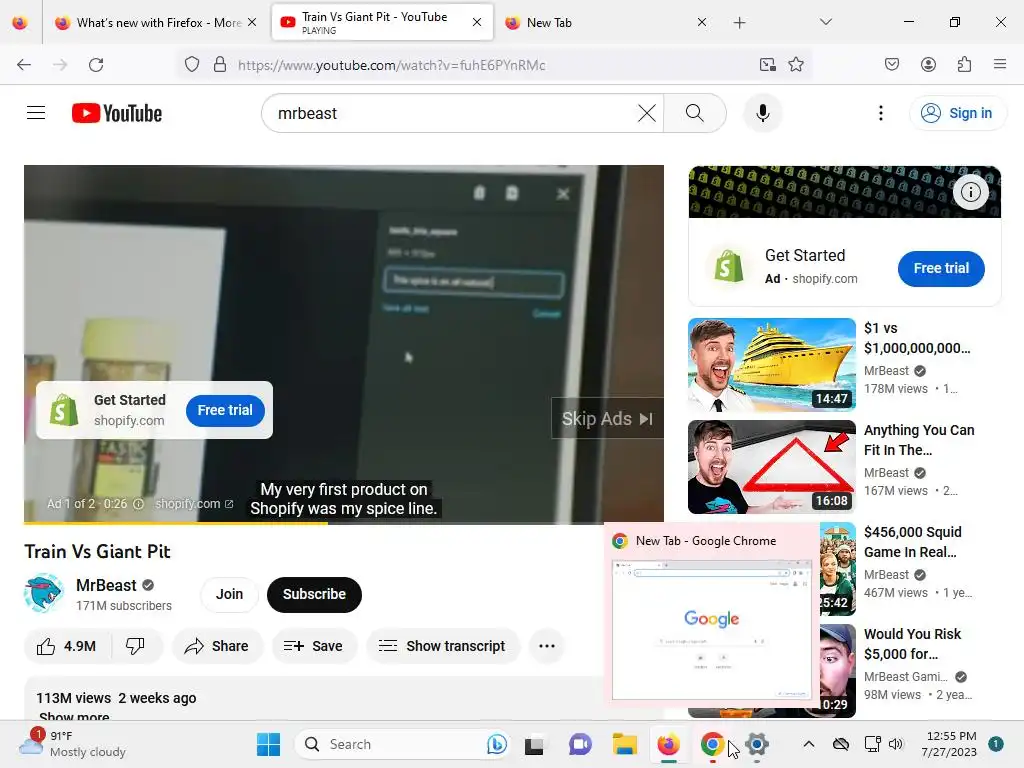Click Free trial on video overlay

pos(225,410)
